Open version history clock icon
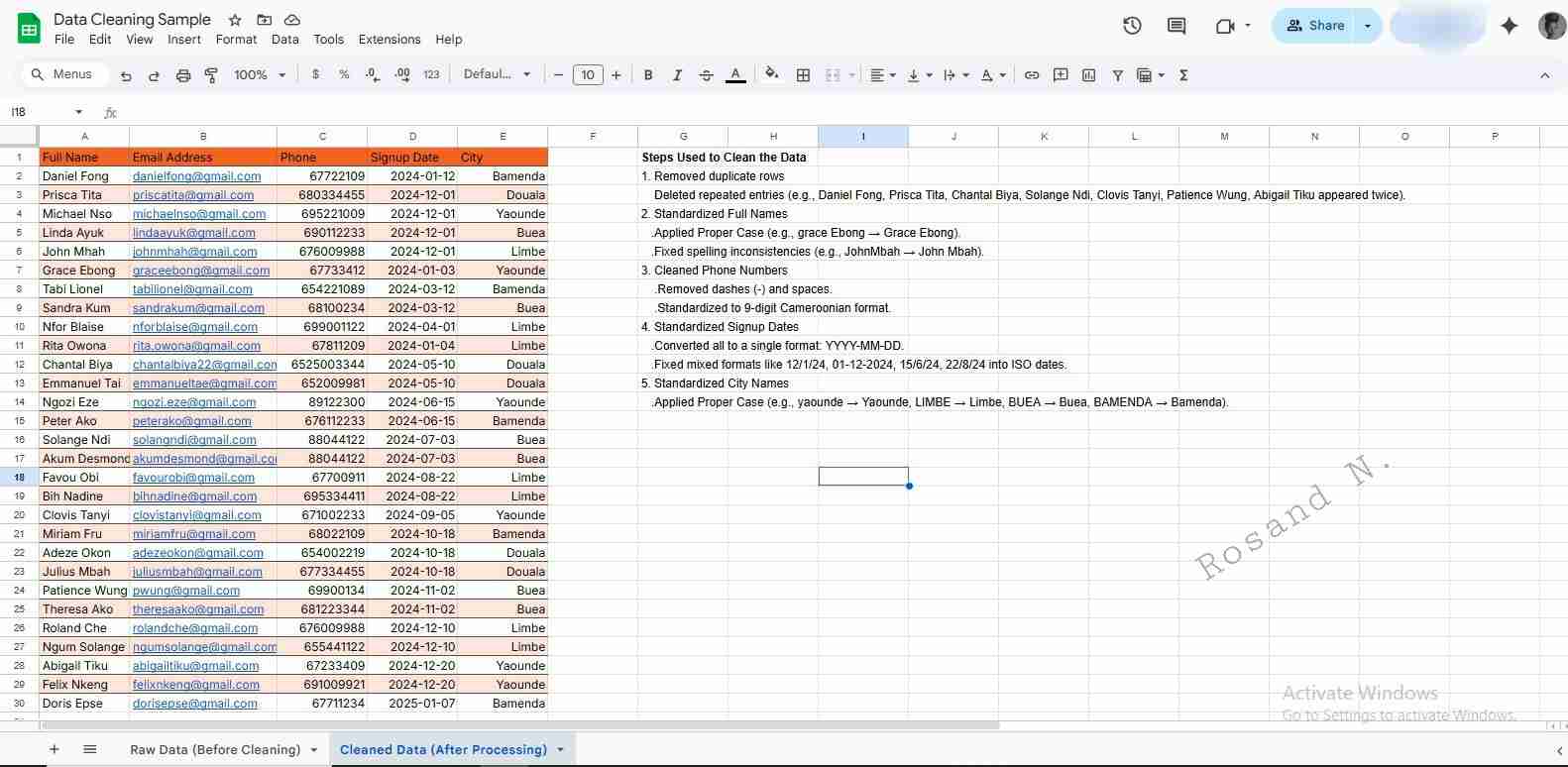 click(1132, 26)
